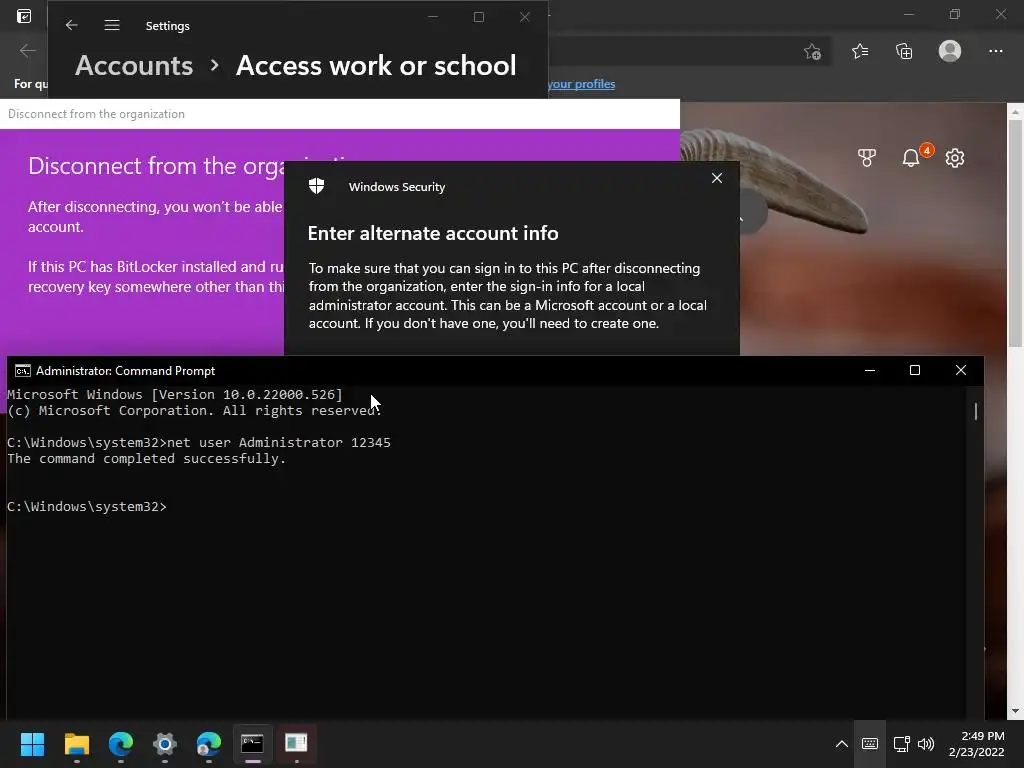Close the Administrator Command Prompt window
Viewport: 1024px width, 768px height.
click(961, 370)
